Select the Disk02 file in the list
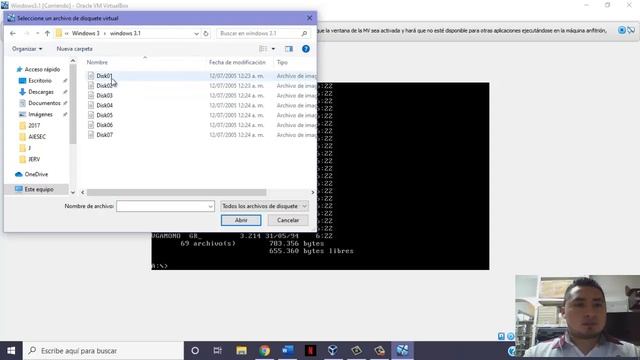Viewport: 640px width, 360px height. point(104,86)
